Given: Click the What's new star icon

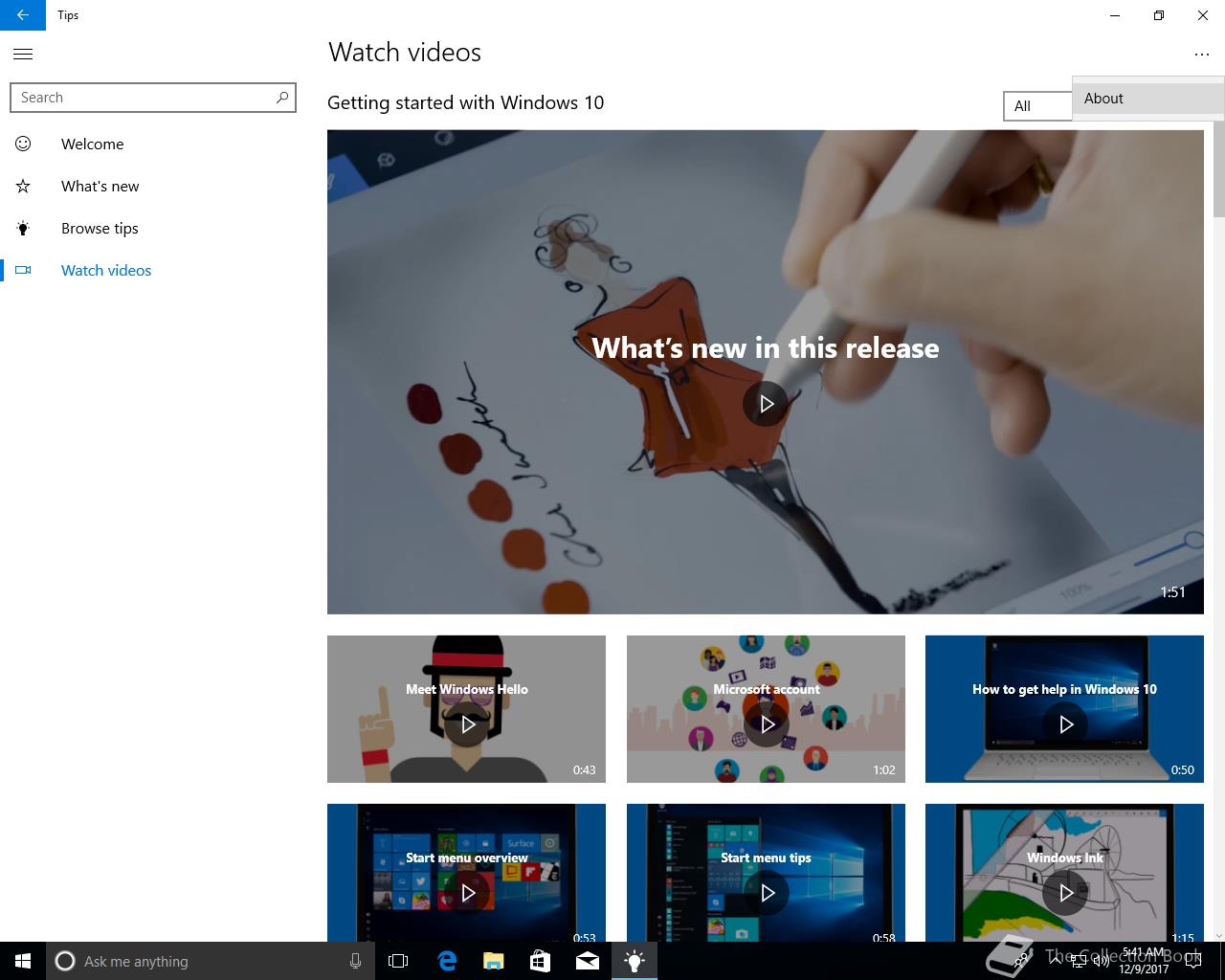Looking at the screenshot, I should 23,187.
